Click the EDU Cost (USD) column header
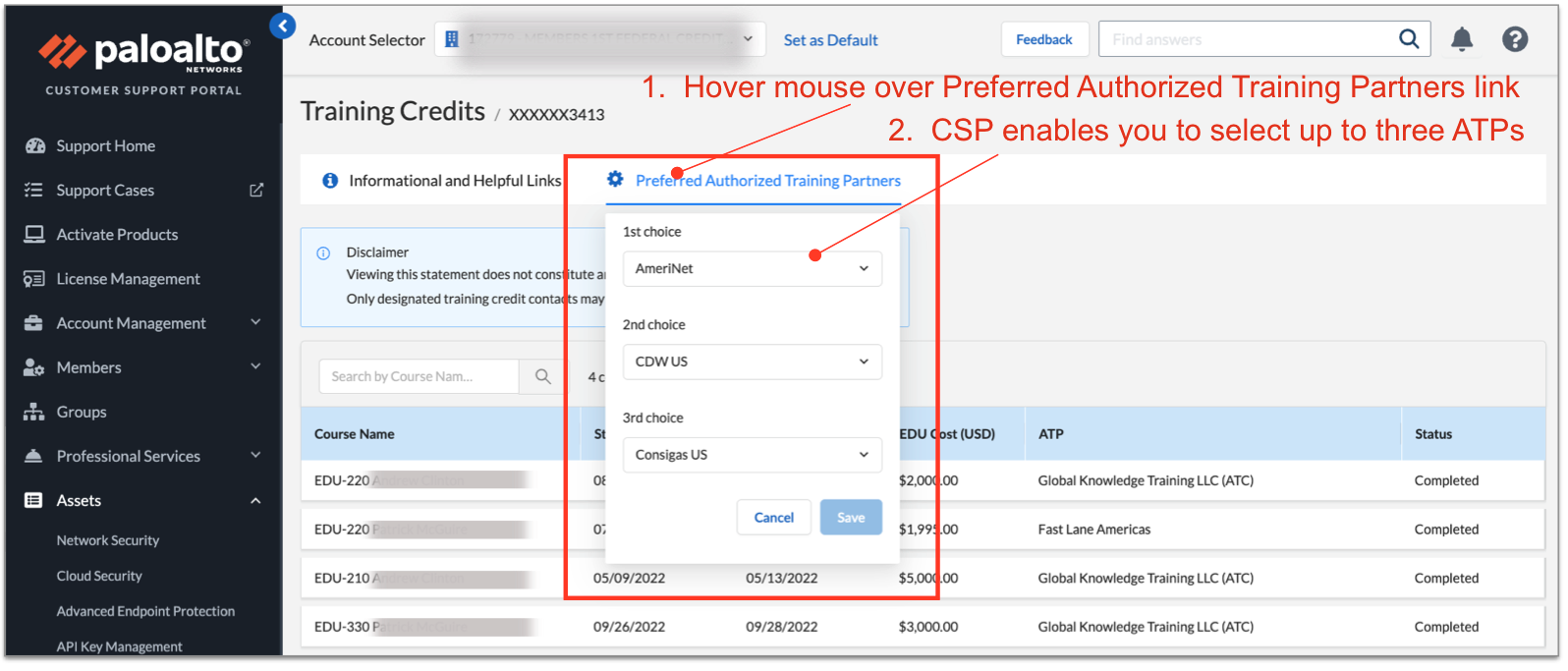This screenshot has width=1568, height=671. coord(947,434)
